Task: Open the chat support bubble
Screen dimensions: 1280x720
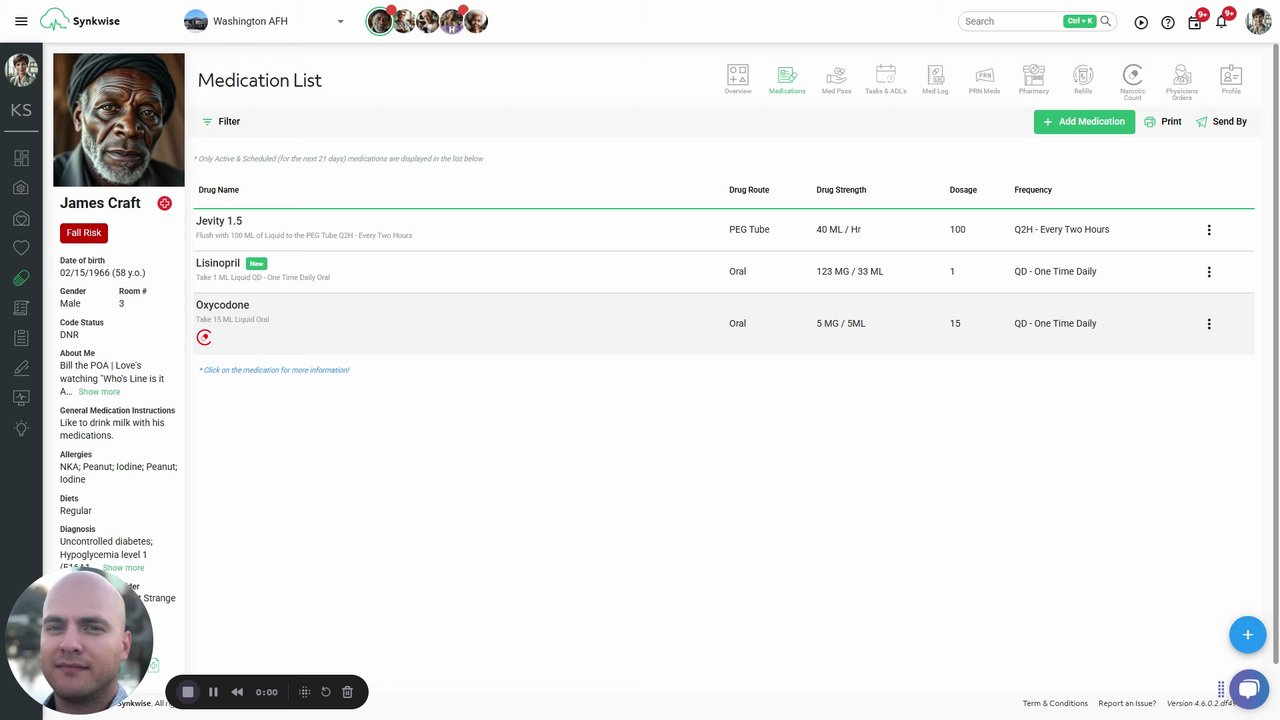Action: point(1248,690)
